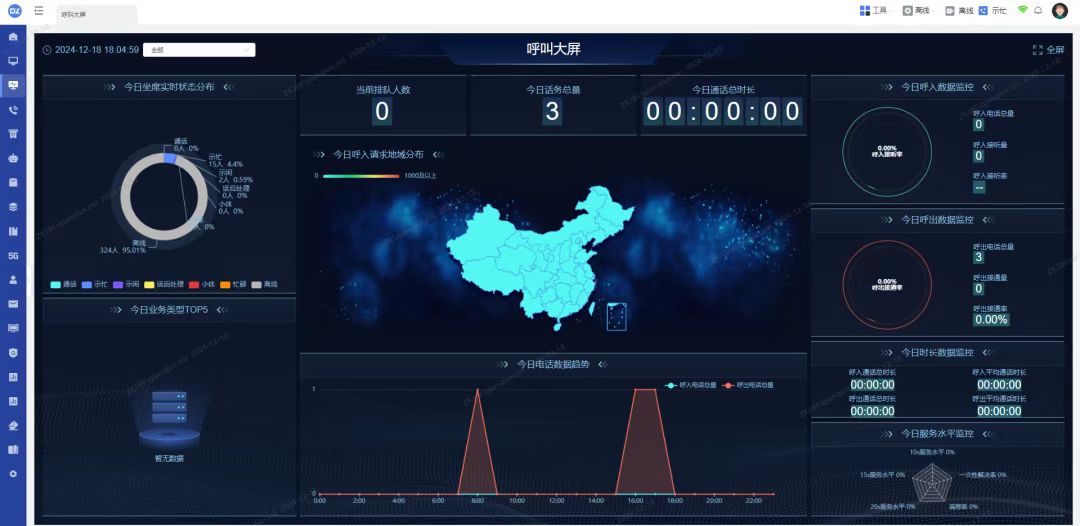
Task: Click the 今日业务类型TOP5 panel header
Action: click(x=169, y=310)
